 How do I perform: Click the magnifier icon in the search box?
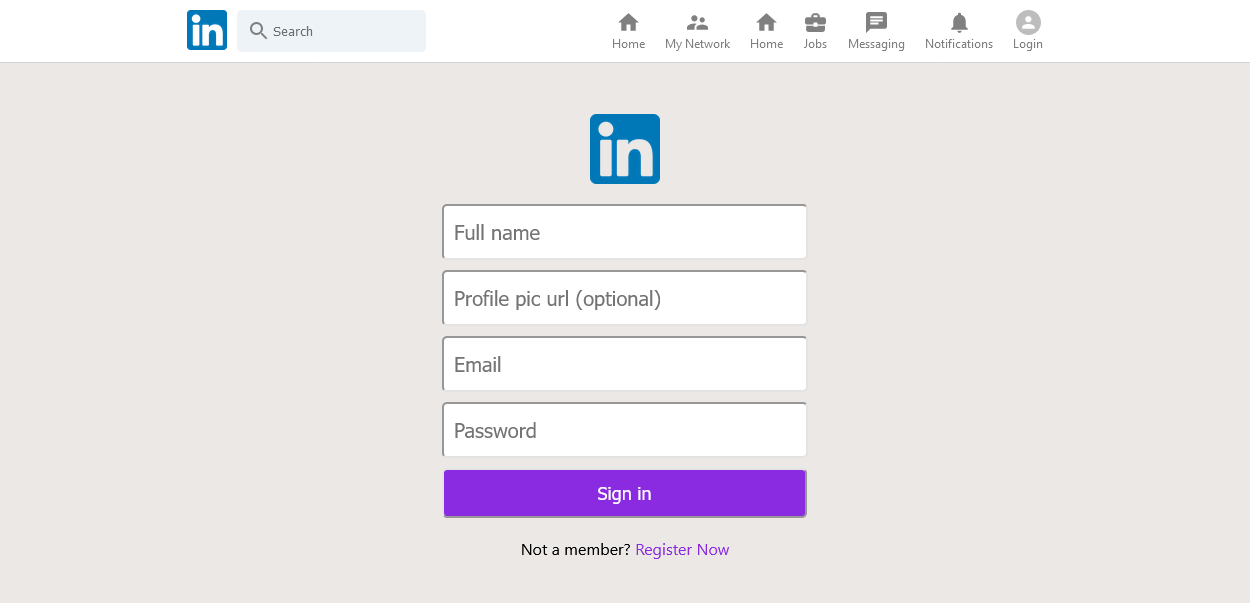(x=258, y=31)
